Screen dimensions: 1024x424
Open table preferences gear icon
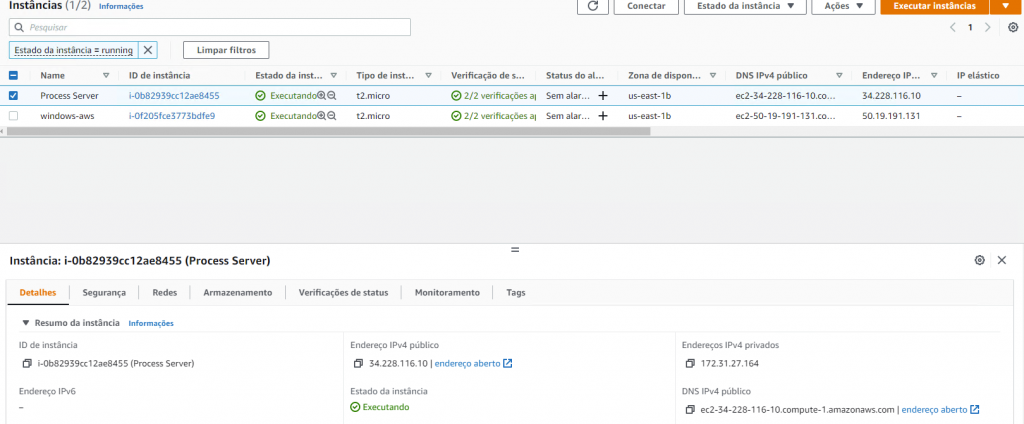pyautogui.click(x=1012, y=28)
